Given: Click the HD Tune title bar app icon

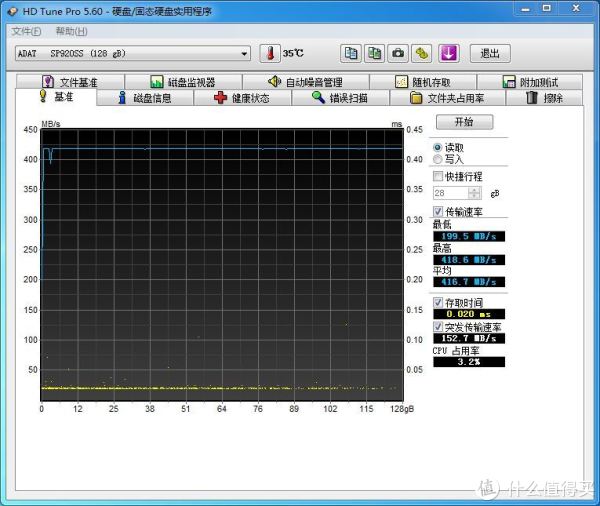Looking at the screenshot, I should pos(12,11).
